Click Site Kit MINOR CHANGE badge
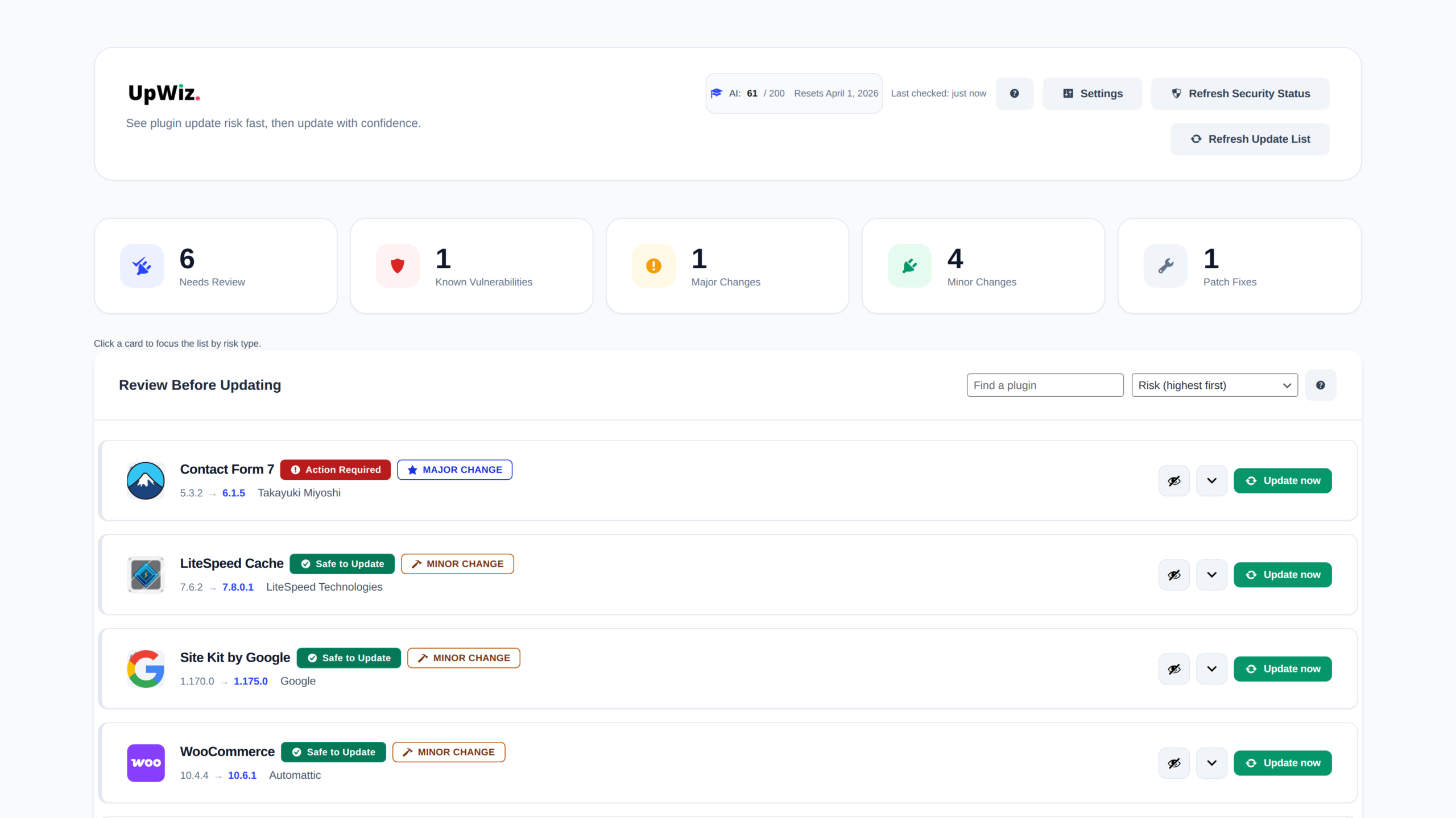 (464, 658)
